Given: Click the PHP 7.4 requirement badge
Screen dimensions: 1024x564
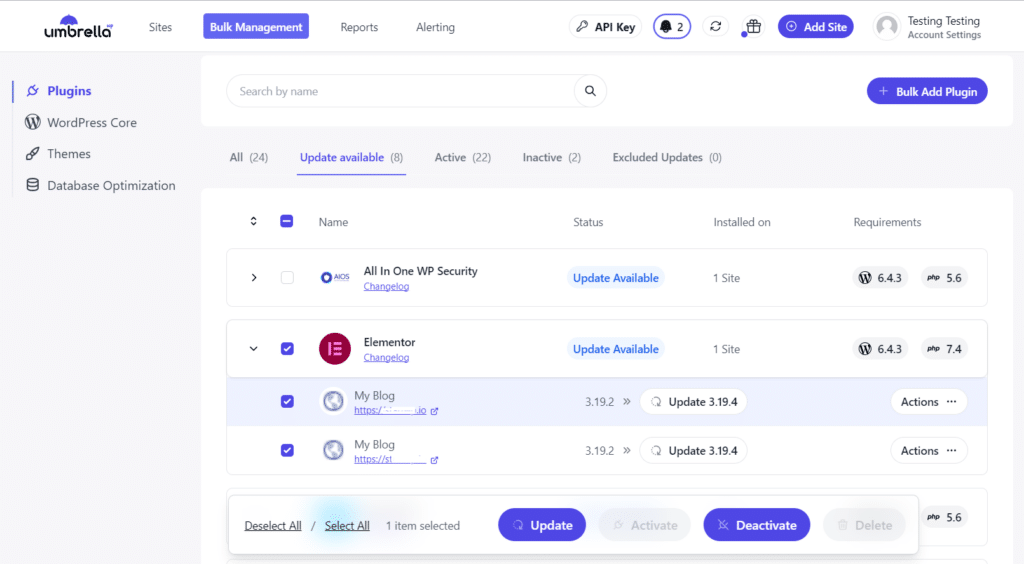Looking at the screenshot, I should (x=944, y=349).
